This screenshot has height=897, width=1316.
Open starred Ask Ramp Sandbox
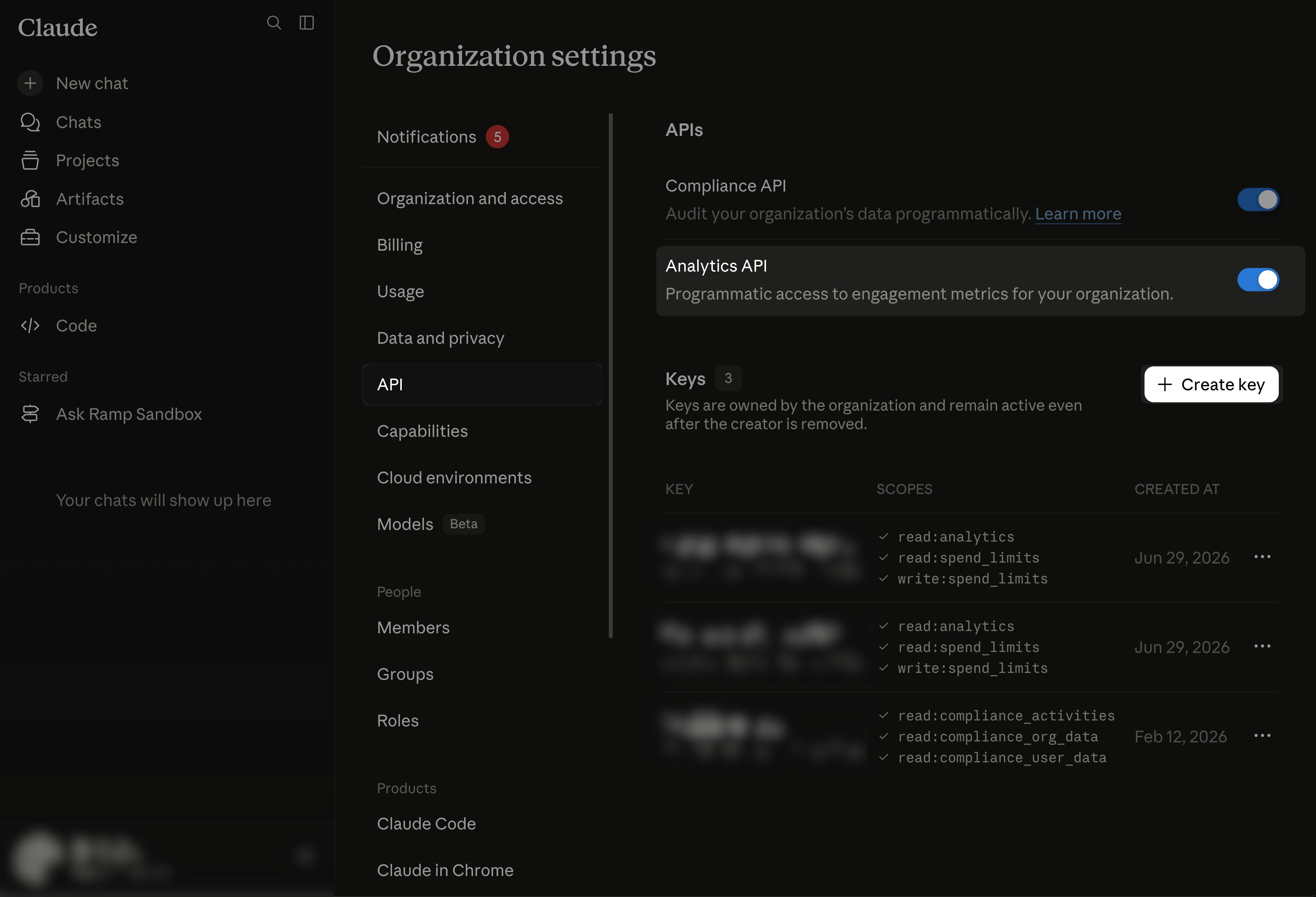(129, 414)
